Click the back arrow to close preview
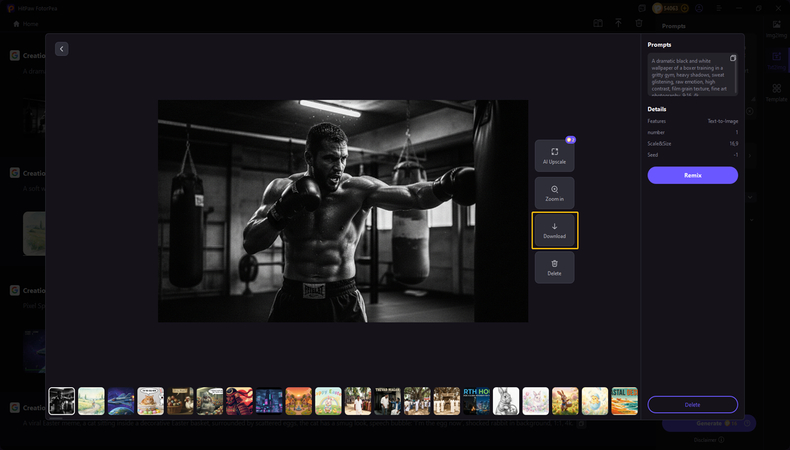790x450 pixels. click(x=62, y=49)
